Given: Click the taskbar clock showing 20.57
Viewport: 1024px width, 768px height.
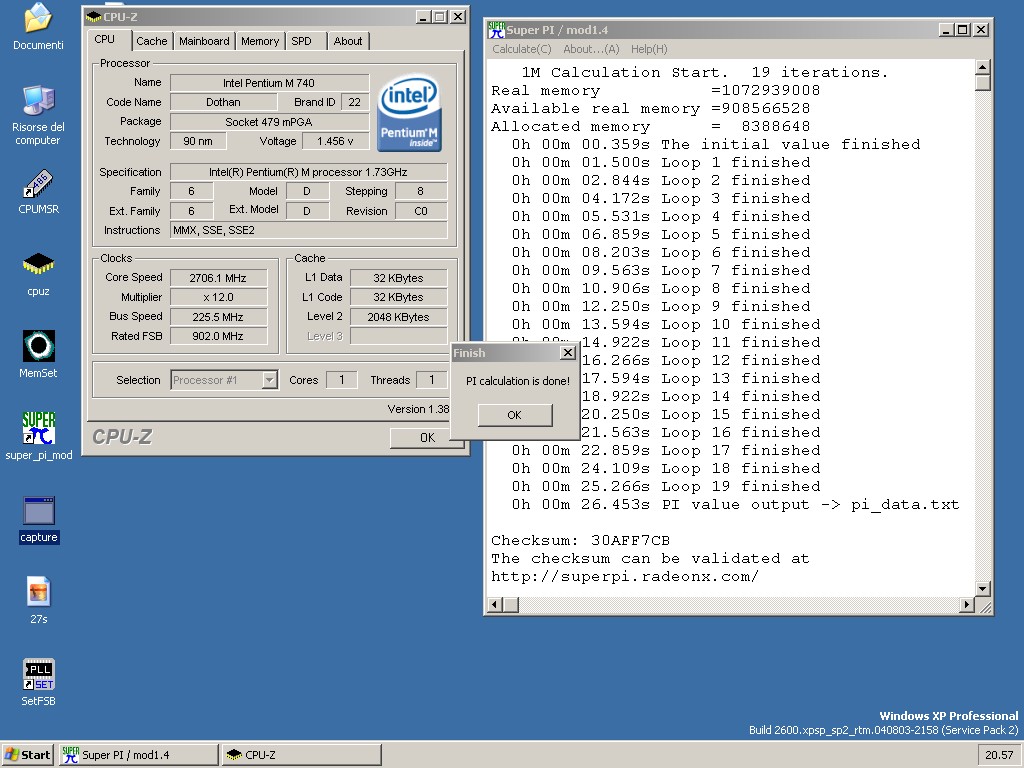Looking at the screenshot, I should [999, 754].
